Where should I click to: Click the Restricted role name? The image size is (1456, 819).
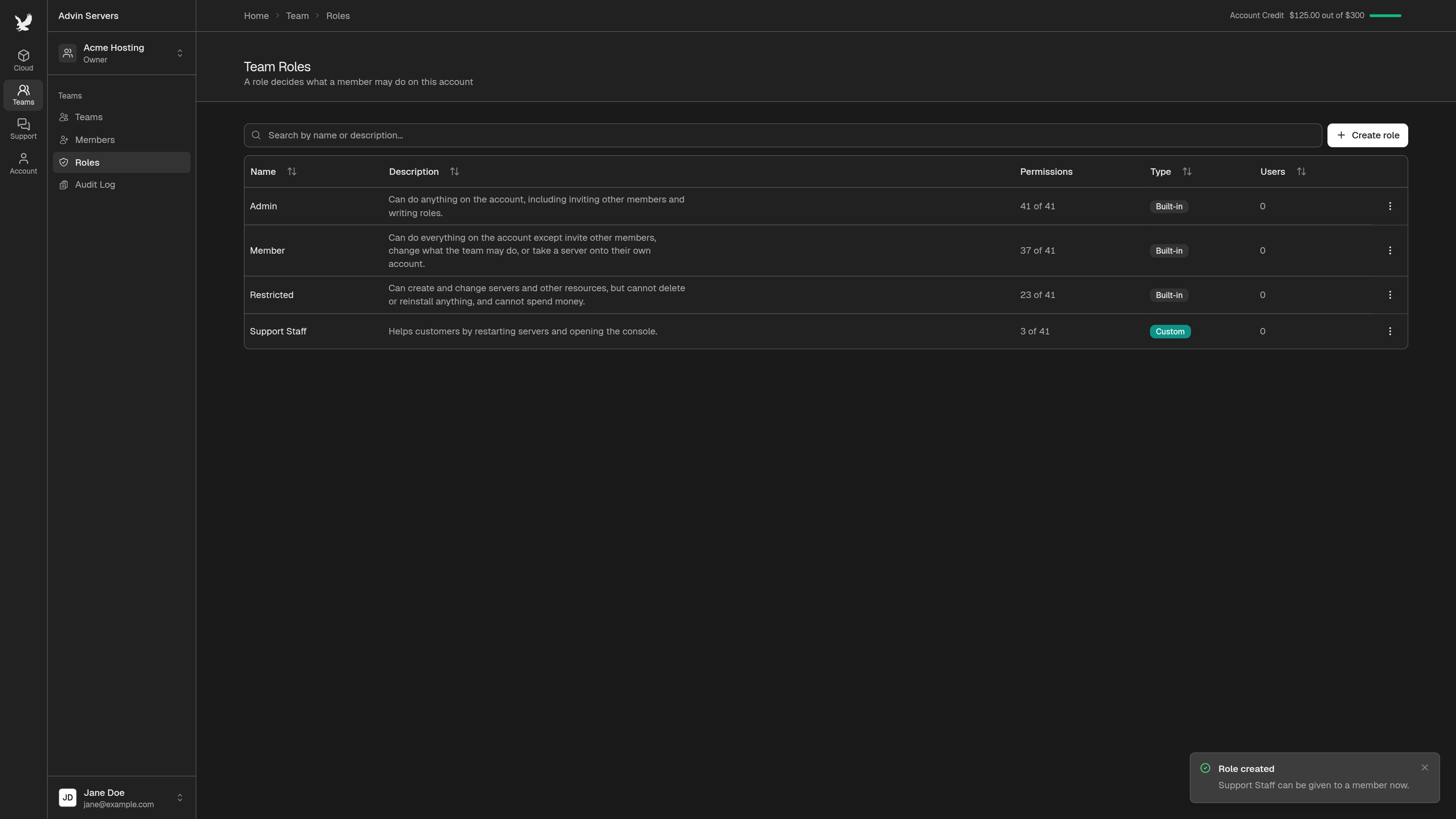click(271, 295)
